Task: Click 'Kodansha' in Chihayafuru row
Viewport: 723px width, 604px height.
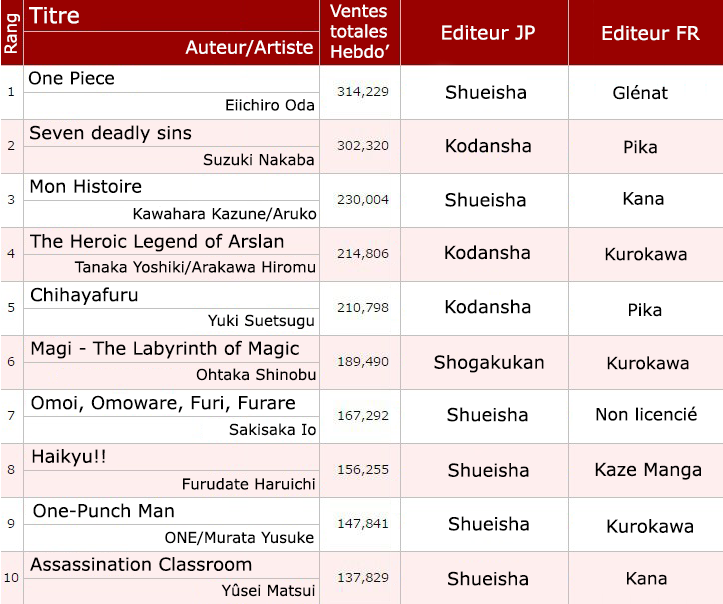Action: [x=487, y=307]
